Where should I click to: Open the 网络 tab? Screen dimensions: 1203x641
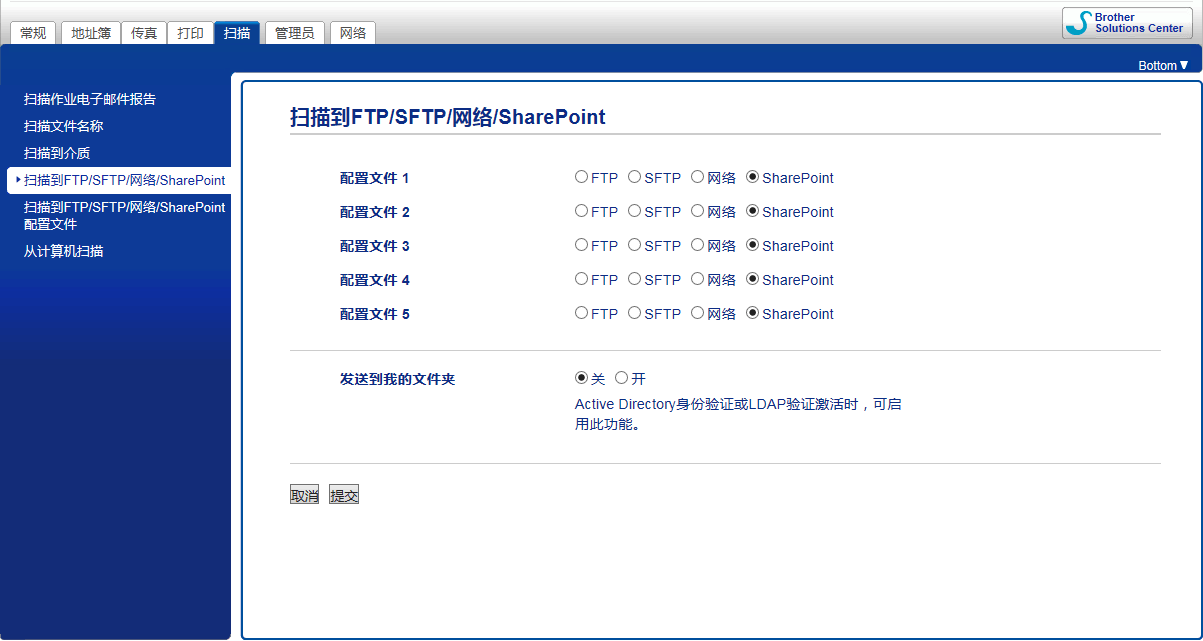[x=352, y=33]
